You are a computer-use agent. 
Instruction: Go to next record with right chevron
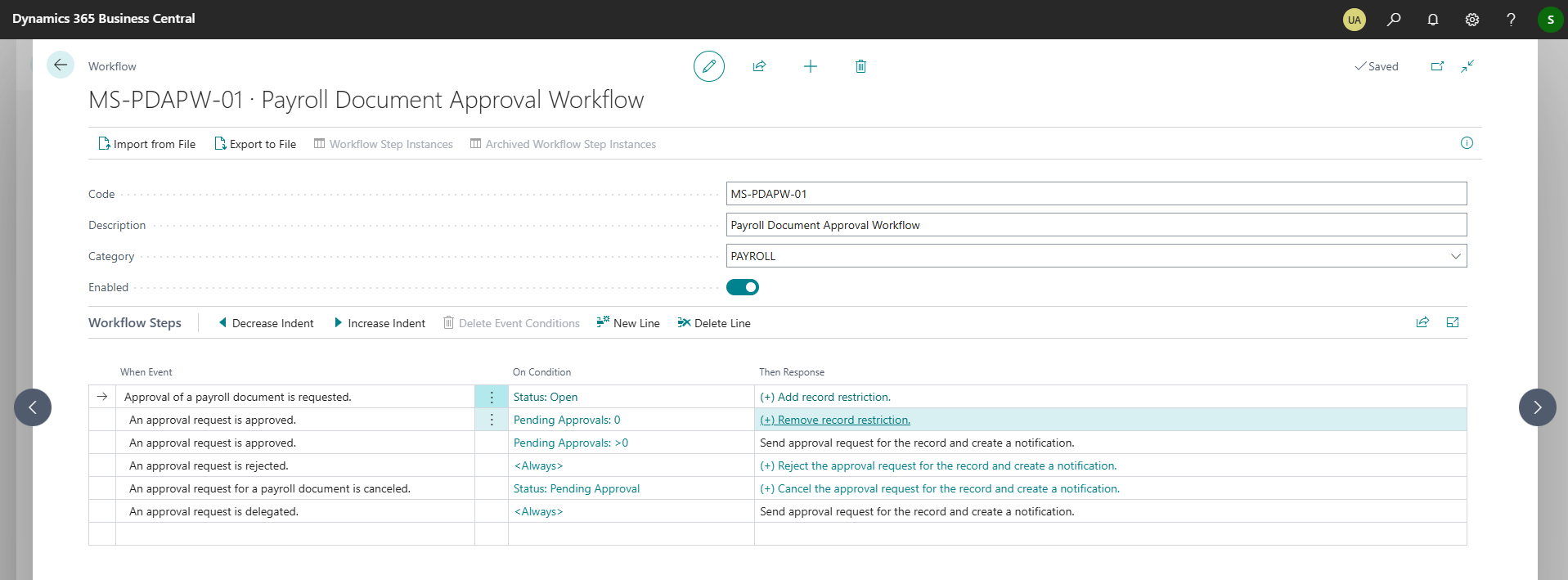coord(1537,407)
